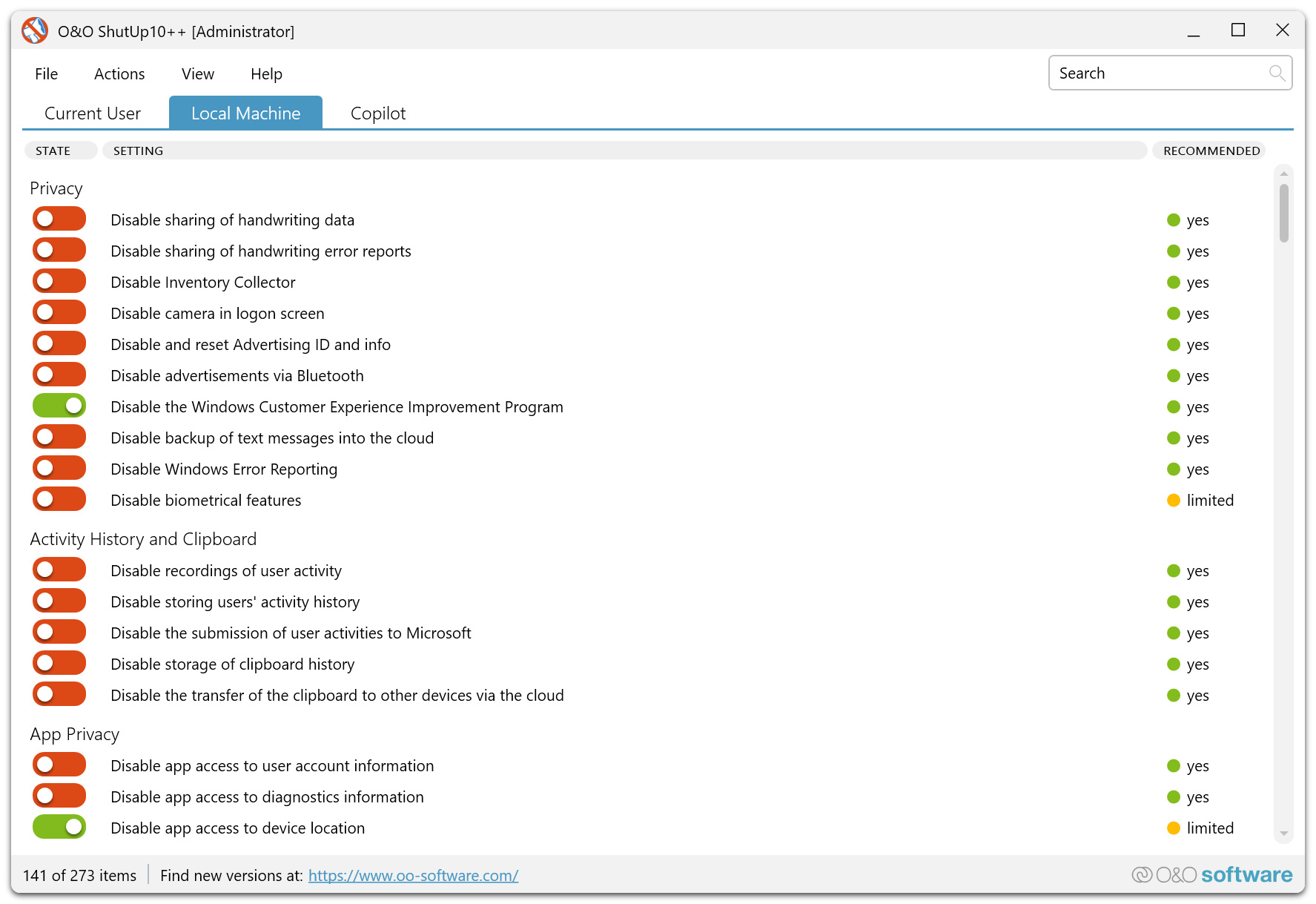This screenshot has width=1316, height=904.
Task: Open the oo-software.com link
Action: click(413, 876)
